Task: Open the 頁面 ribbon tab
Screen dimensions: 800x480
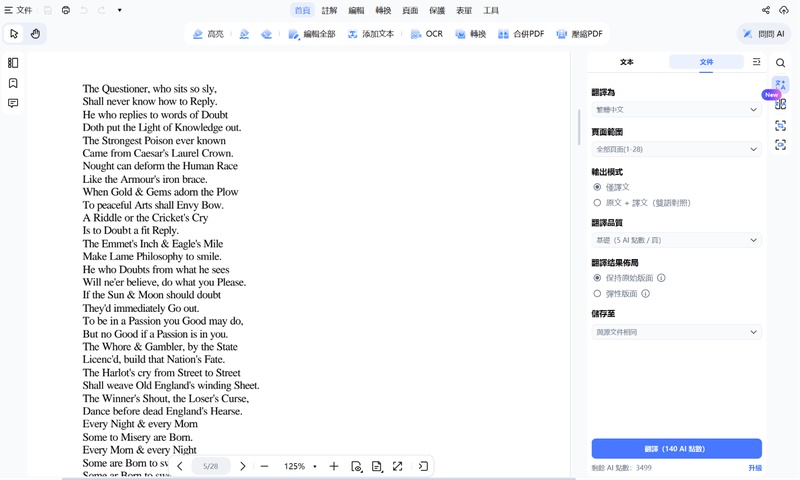Action: pyautogui.click(x=410, y=10)
